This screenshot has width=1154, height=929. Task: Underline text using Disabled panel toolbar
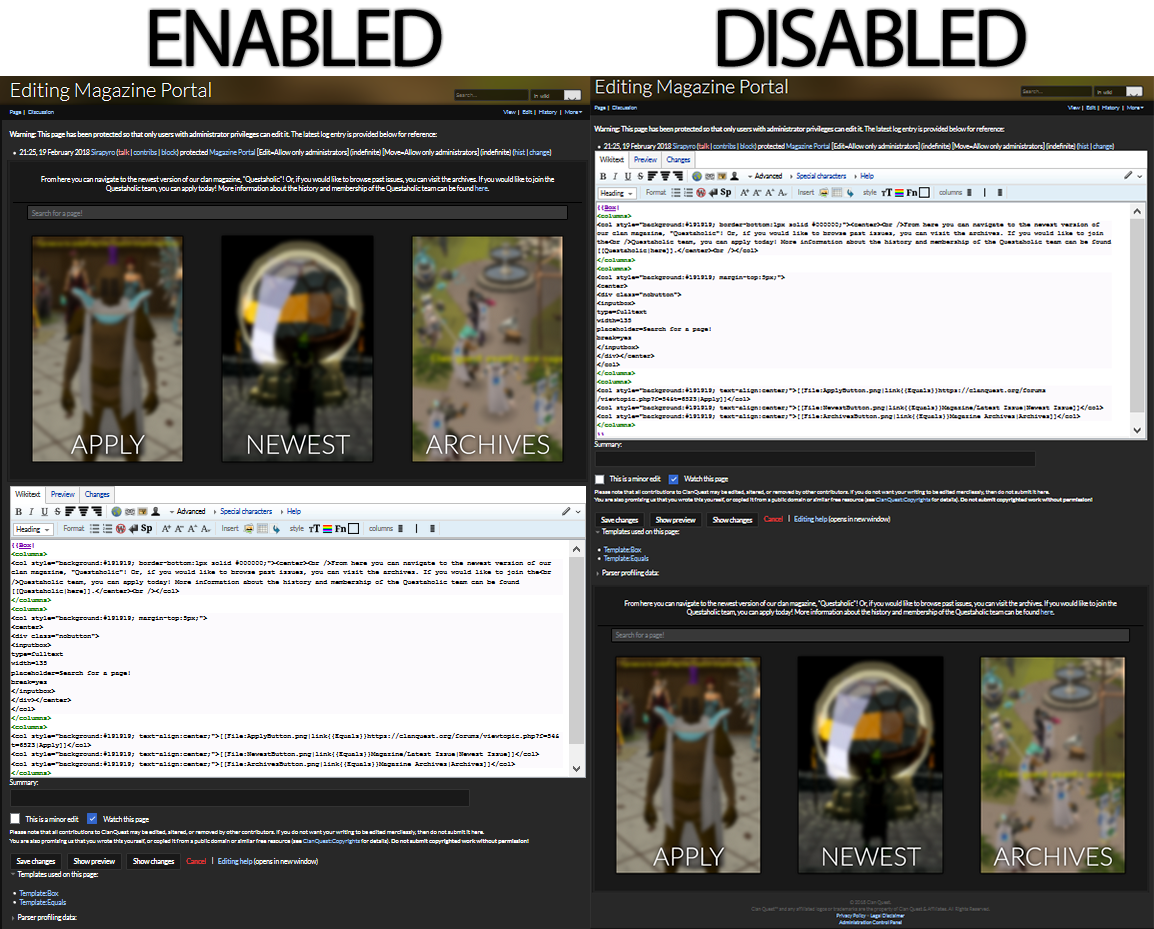tap(628, 176)
